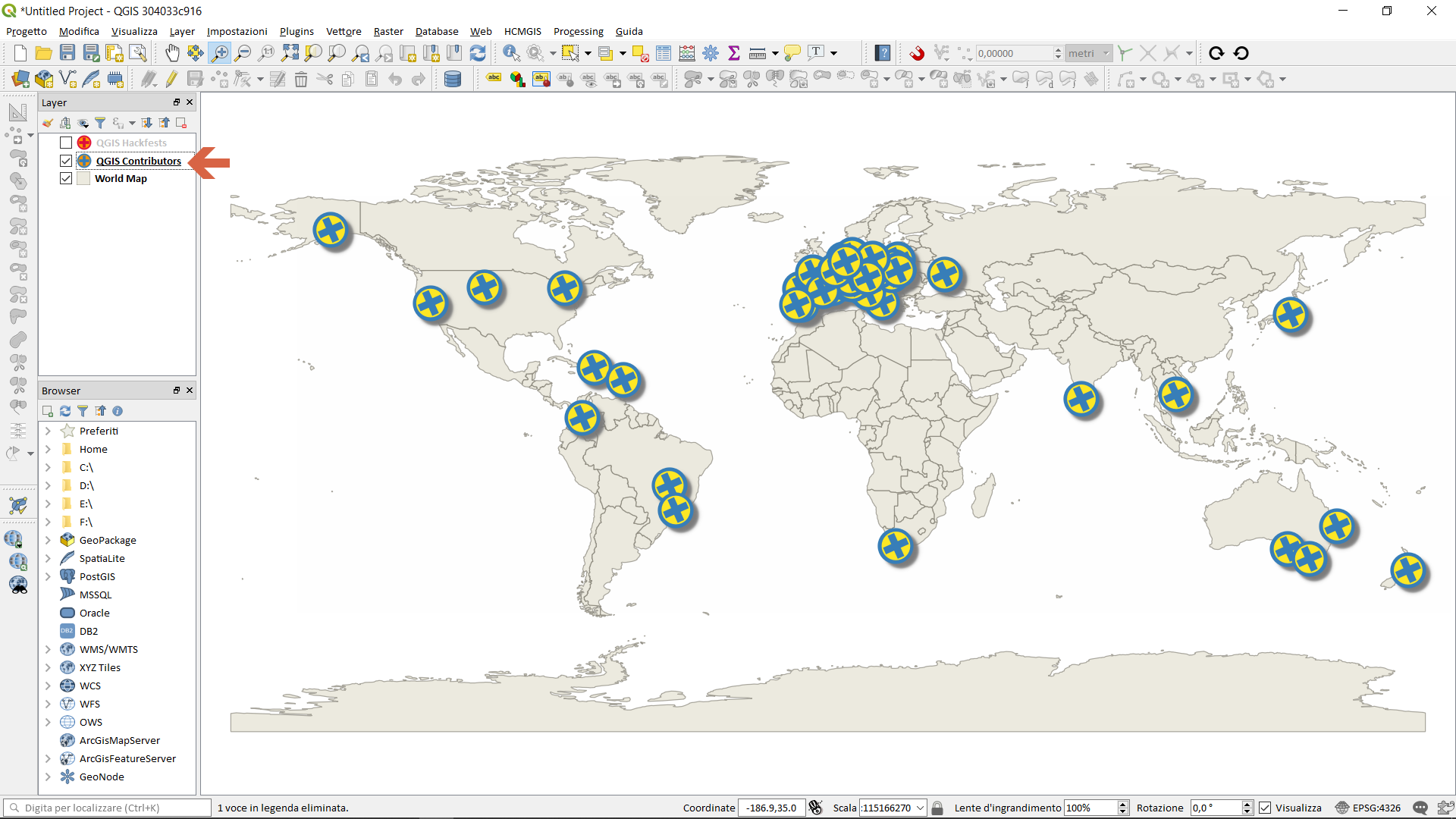The width and height of the screenshot is (1456, 819).
Task: Click the Identify Features tool
Action: [x=511, y=53]
